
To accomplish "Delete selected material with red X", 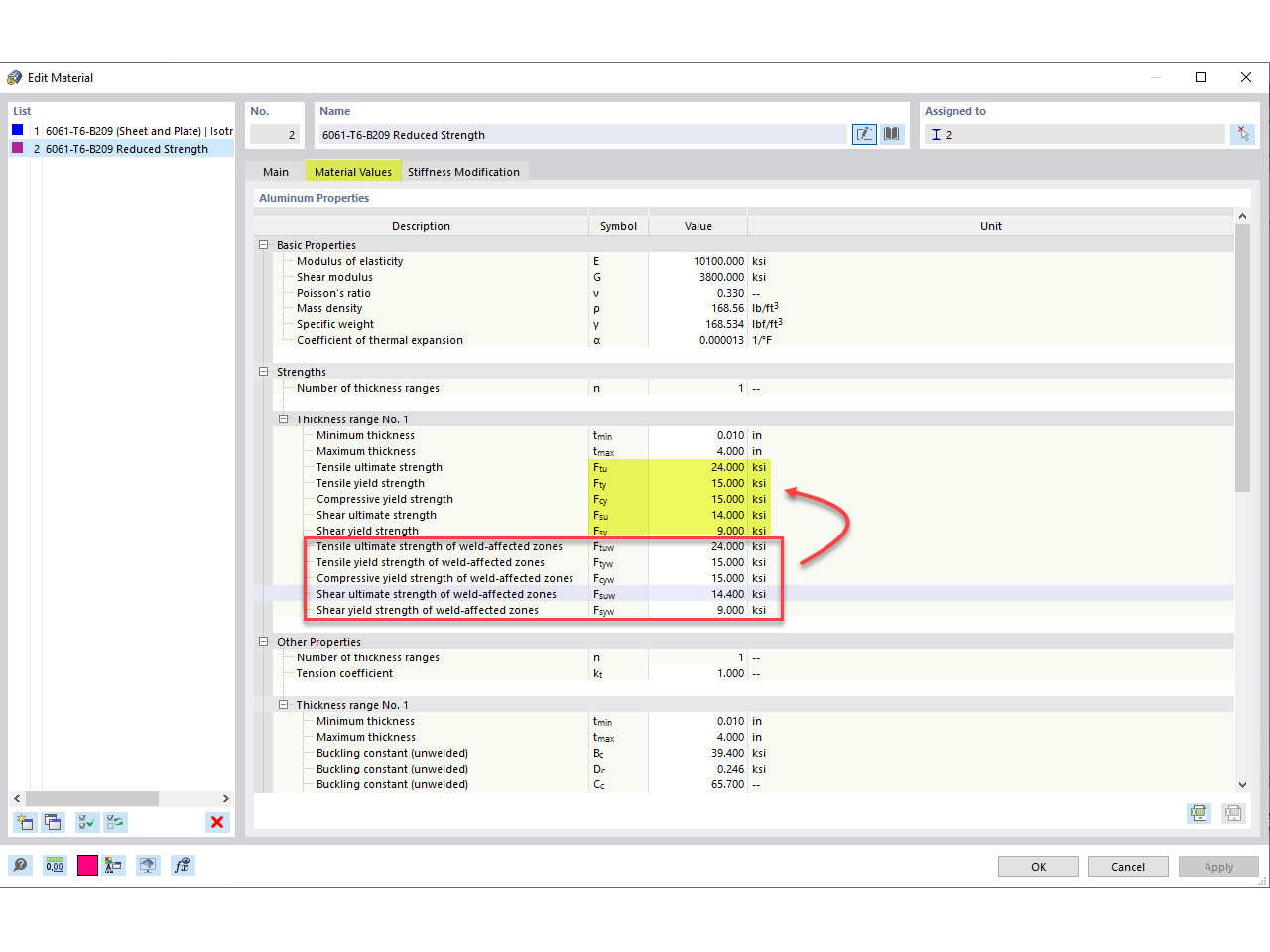I will point(217,822).
